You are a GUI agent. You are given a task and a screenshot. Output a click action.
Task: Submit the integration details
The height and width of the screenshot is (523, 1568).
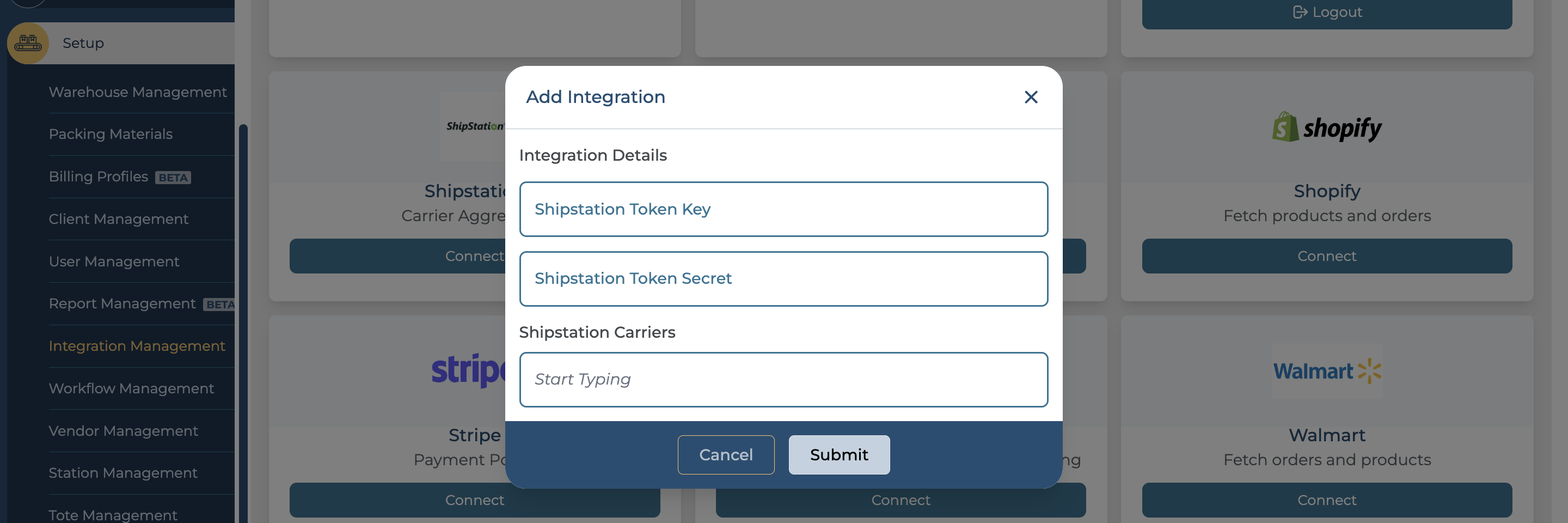coord(839,455)
